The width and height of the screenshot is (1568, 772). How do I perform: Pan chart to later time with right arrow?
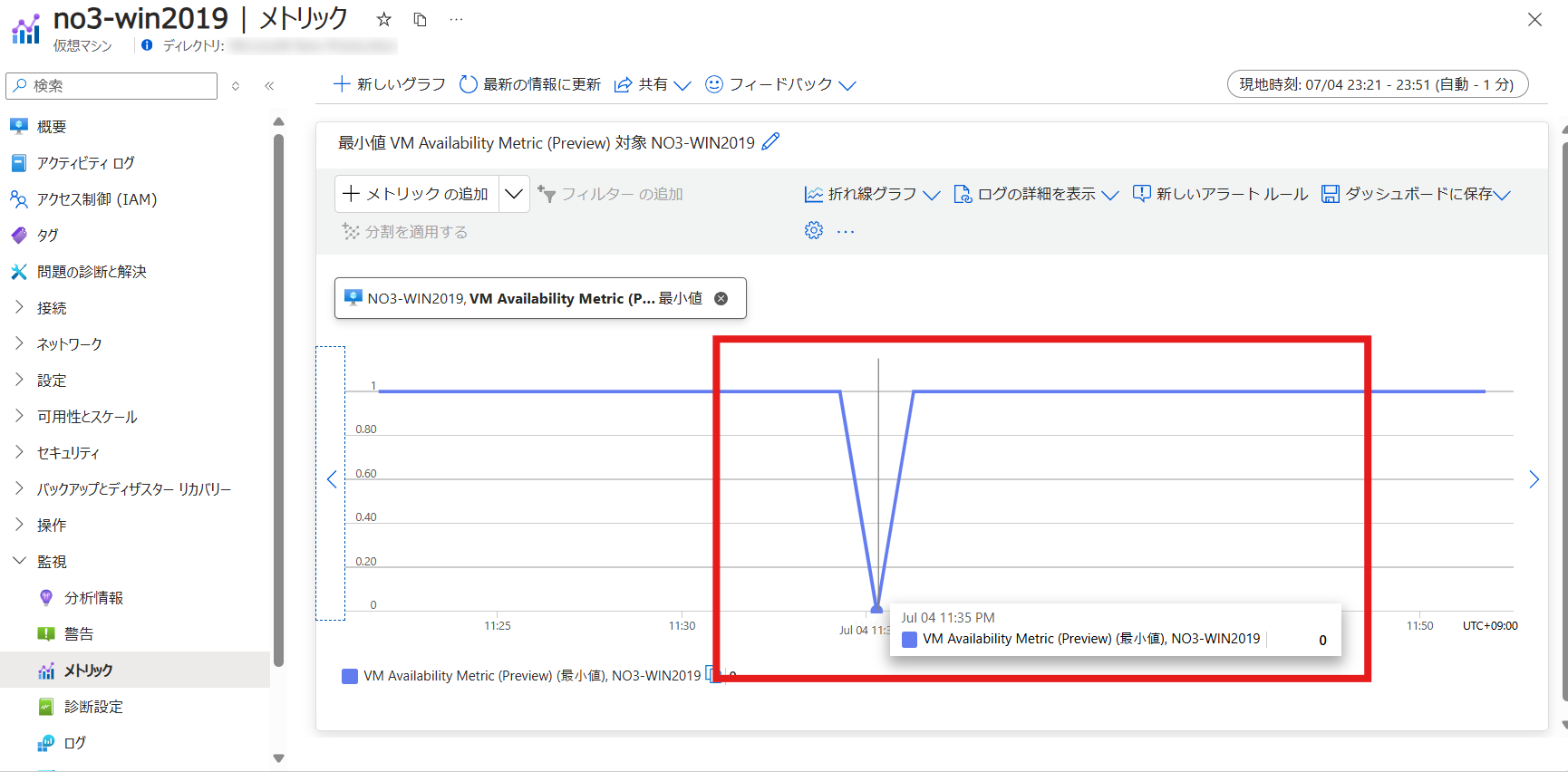pyautogui.click(x=1534, y=479)
